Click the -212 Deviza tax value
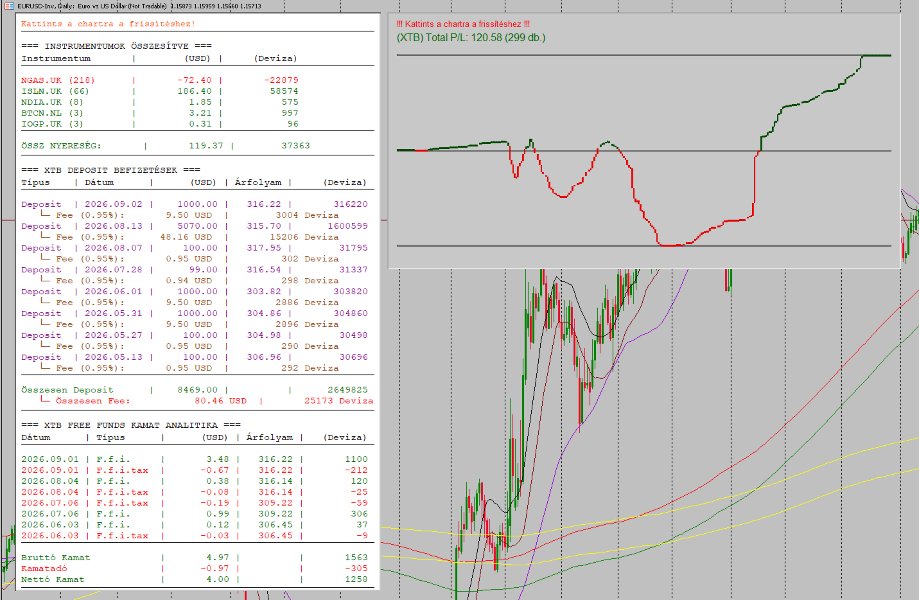919x600 pixels. pos(356,470)
